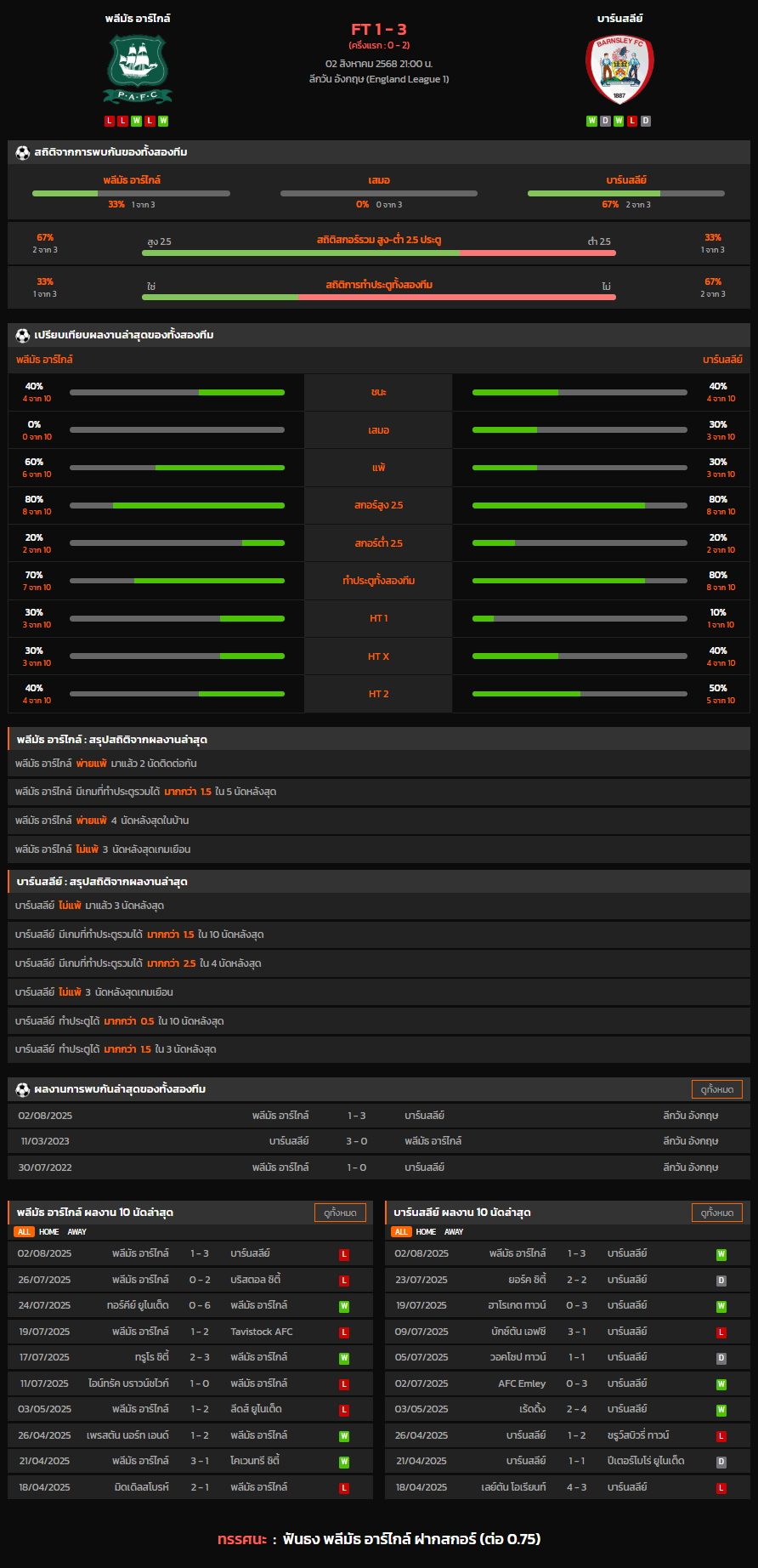This screenshot has width=758, height=1568.
Task: Click the L badge in the Tavistock AFC row
Action: pos(344,1332)
